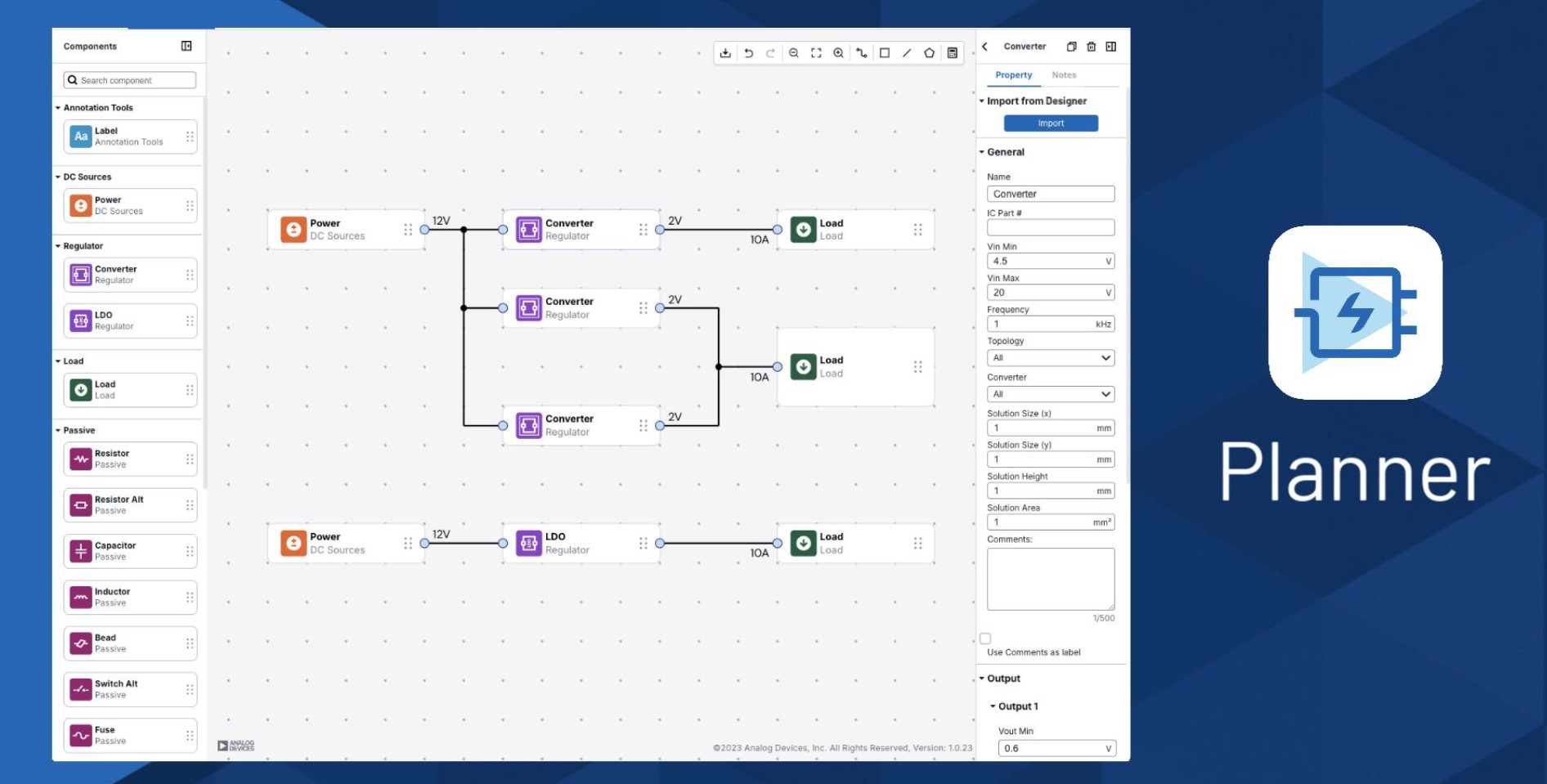Click the Search component field
1547x784 pixels.
[131, 80]
